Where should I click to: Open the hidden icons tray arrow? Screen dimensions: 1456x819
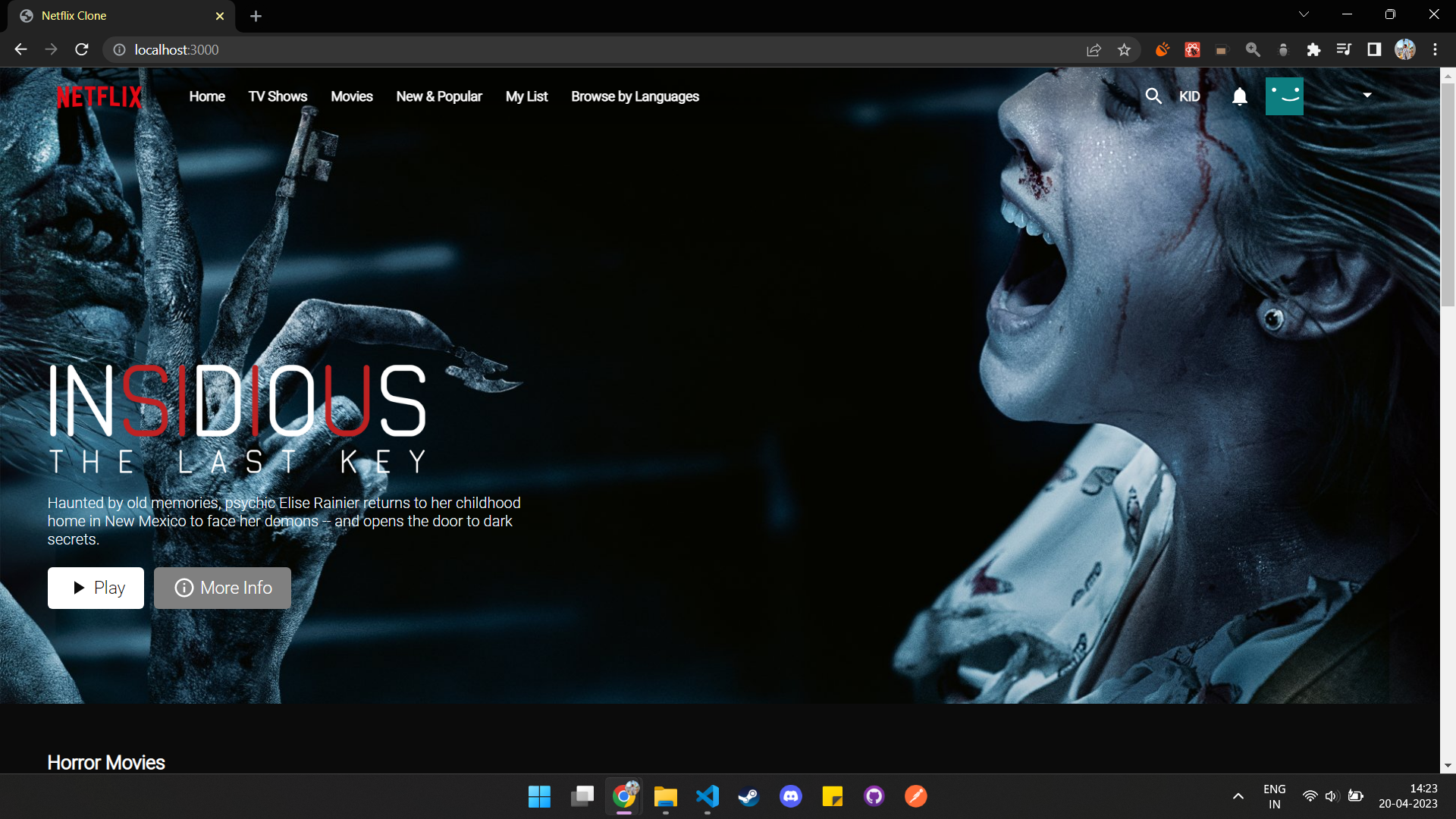tap(1238, 795)
